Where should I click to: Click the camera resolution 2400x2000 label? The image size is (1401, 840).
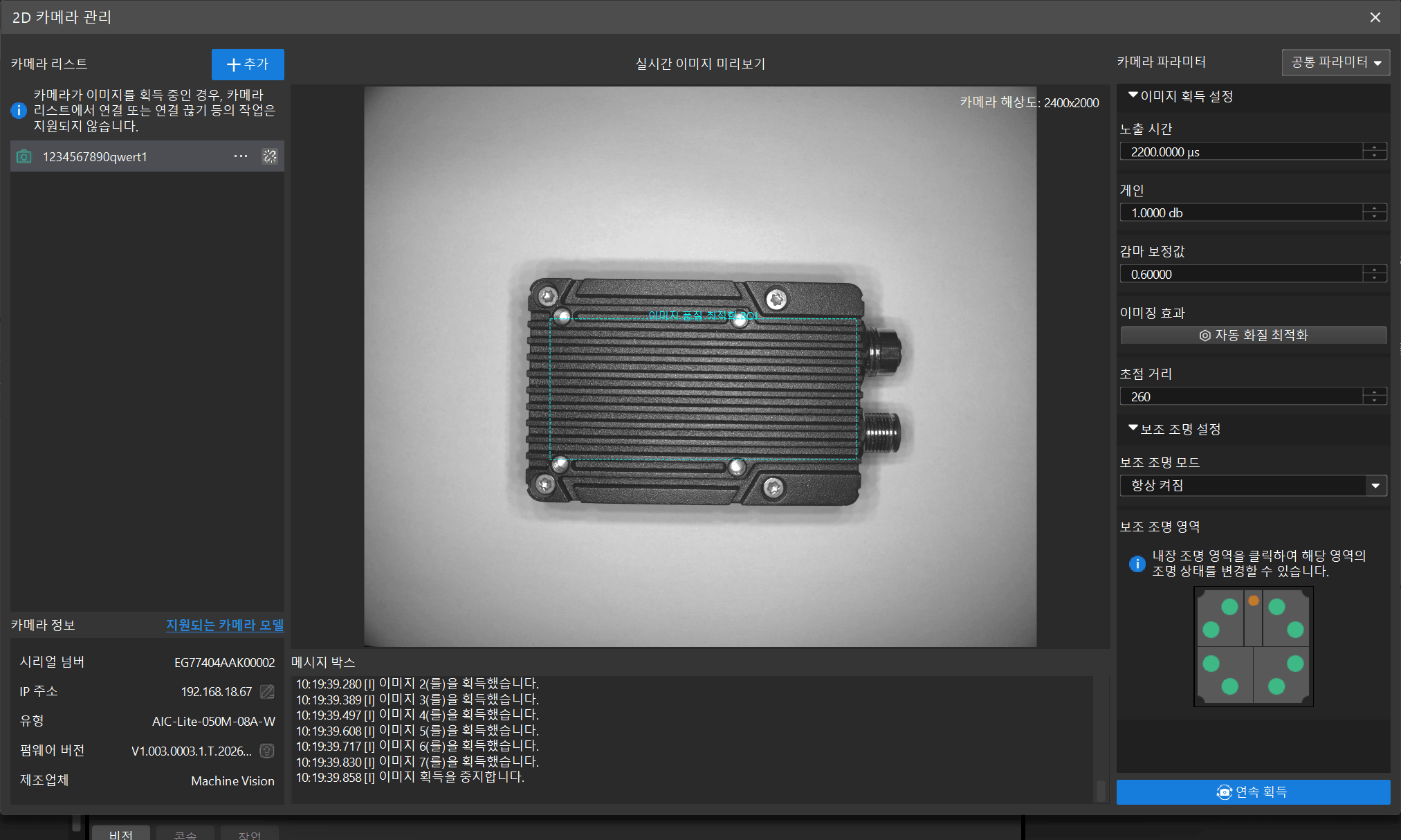[1029, 102]
